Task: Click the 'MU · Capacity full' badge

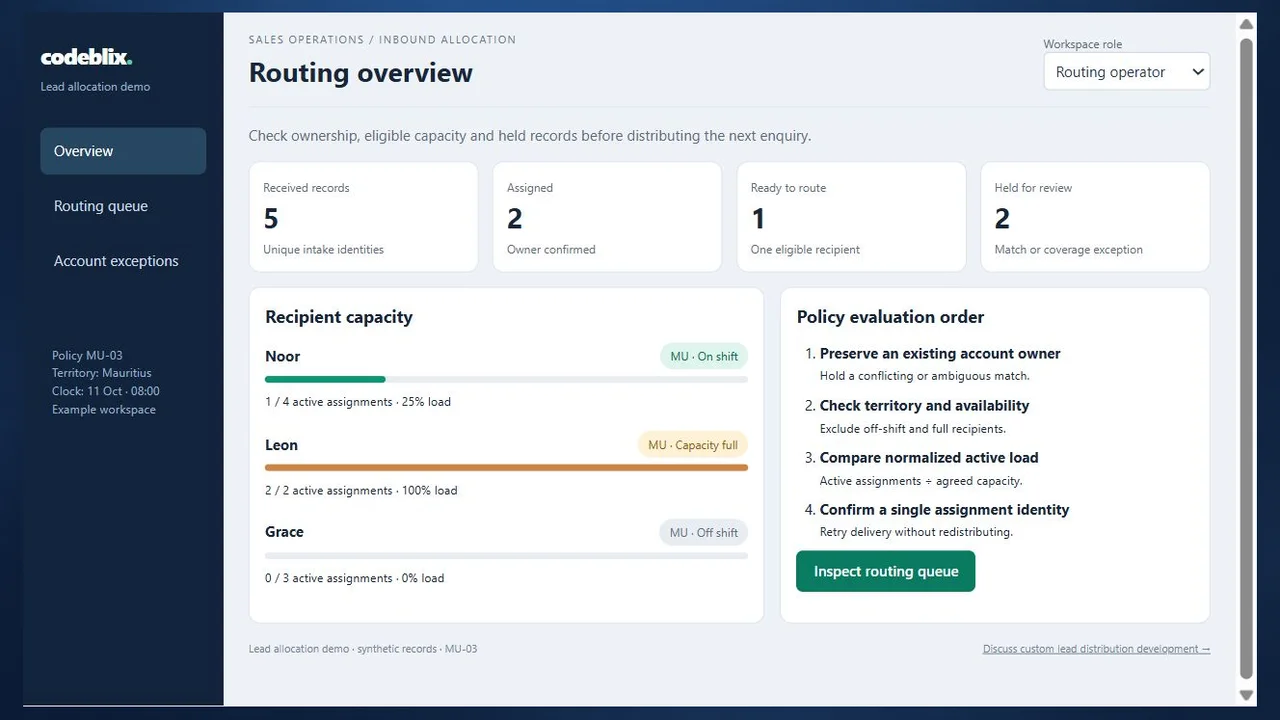Action: (693, 445)
